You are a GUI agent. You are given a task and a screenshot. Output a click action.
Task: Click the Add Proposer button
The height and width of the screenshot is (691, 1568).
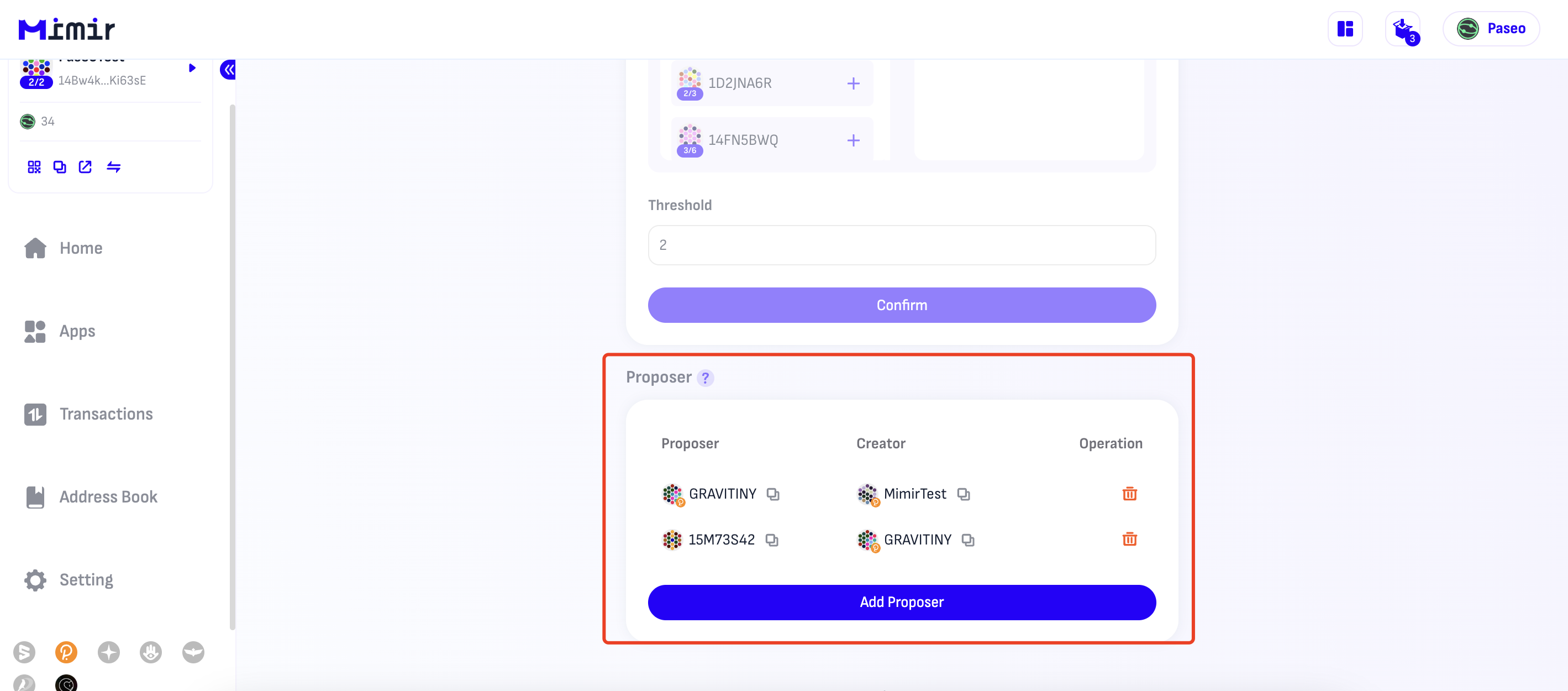coord(902,602)
